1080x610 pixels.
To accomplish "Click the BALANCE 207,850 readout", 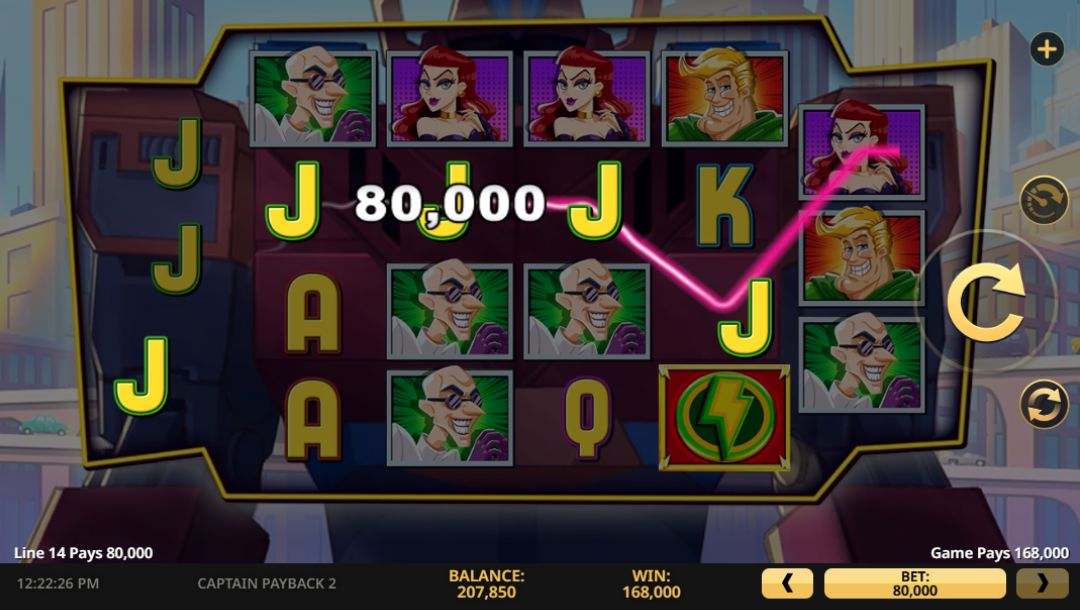I will (x=486, y=584).
